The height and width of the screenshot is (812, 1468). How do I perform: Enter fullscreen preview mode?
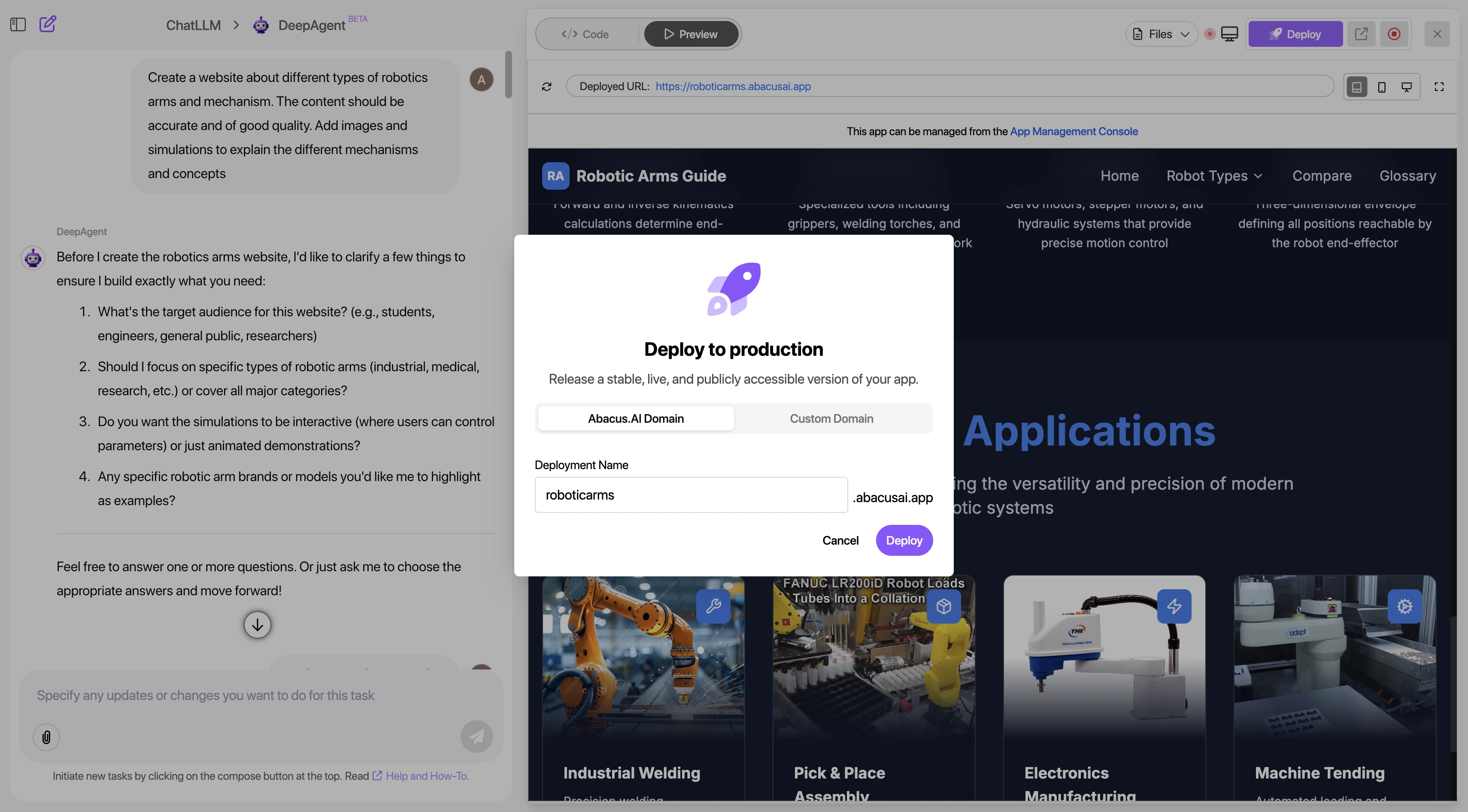coord(1439,87)
